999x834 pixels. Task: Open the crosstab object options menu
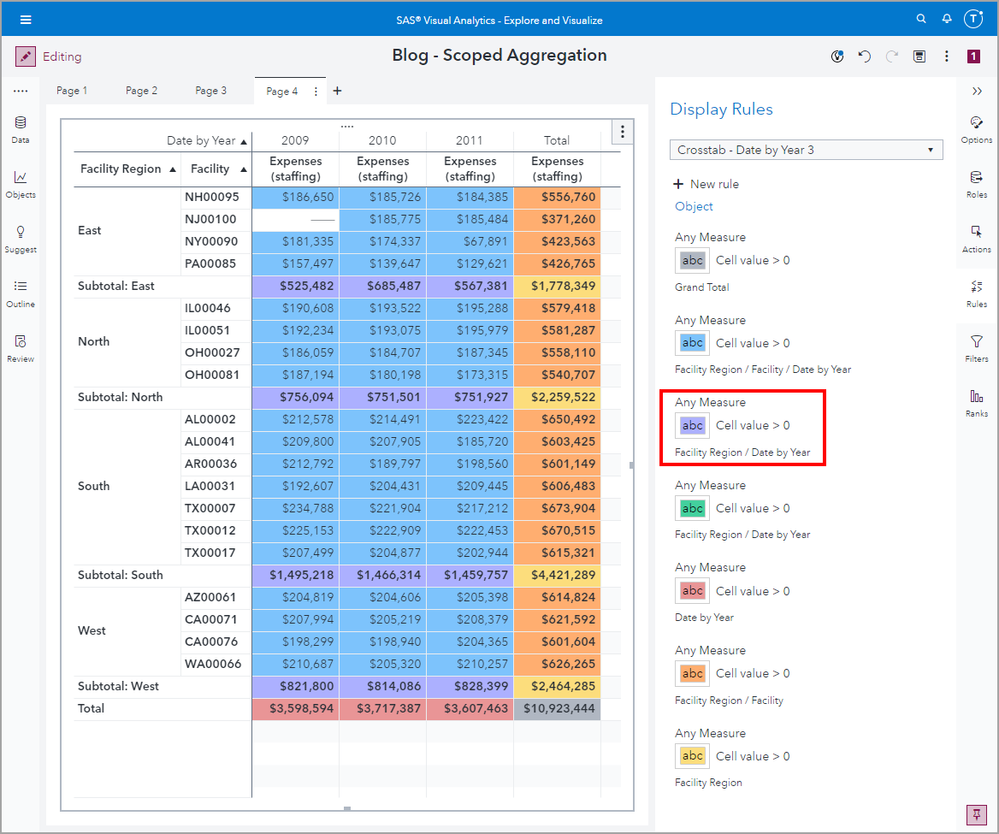(622, 132)
